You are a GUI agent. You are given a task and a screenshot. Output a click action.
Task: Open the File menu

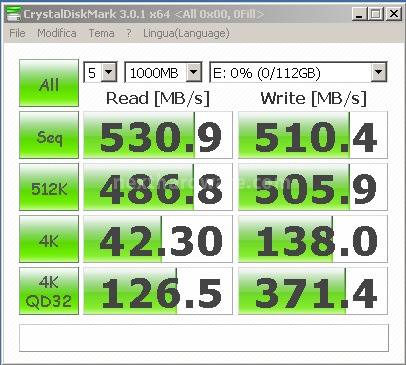click(17, 33)
